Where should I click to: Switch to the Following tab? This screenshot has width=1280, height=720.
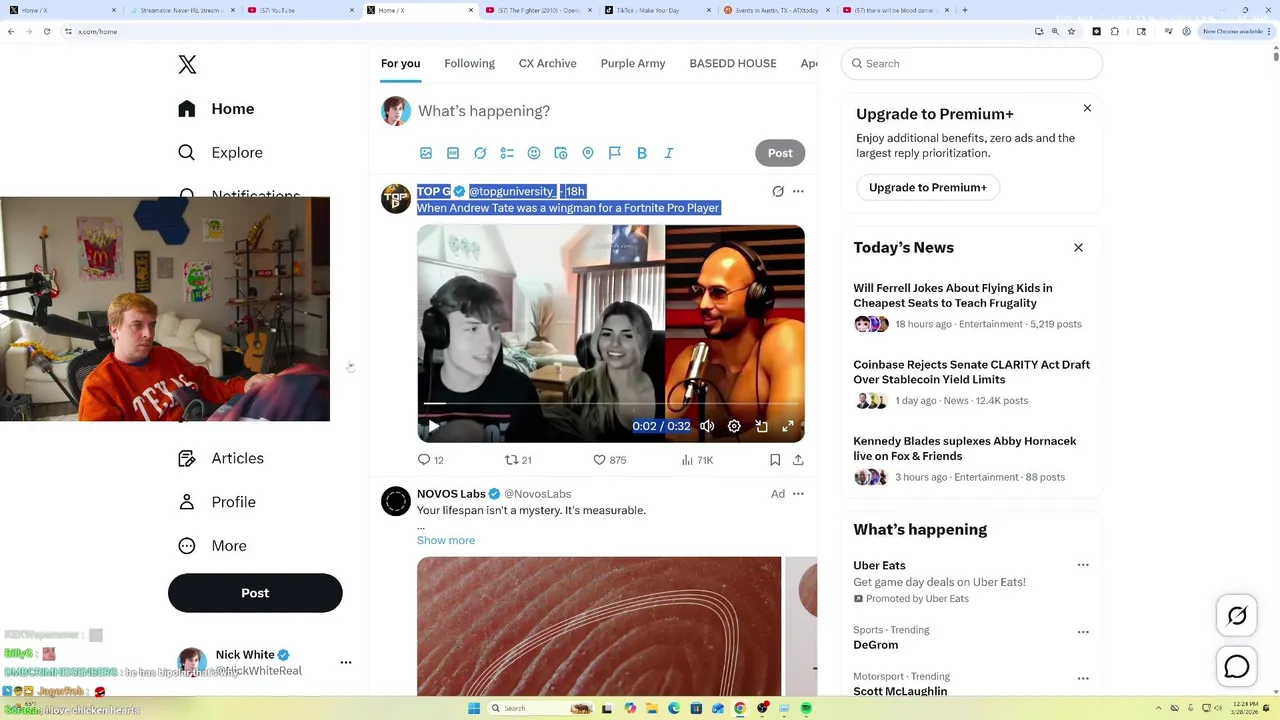click(469, 63)
